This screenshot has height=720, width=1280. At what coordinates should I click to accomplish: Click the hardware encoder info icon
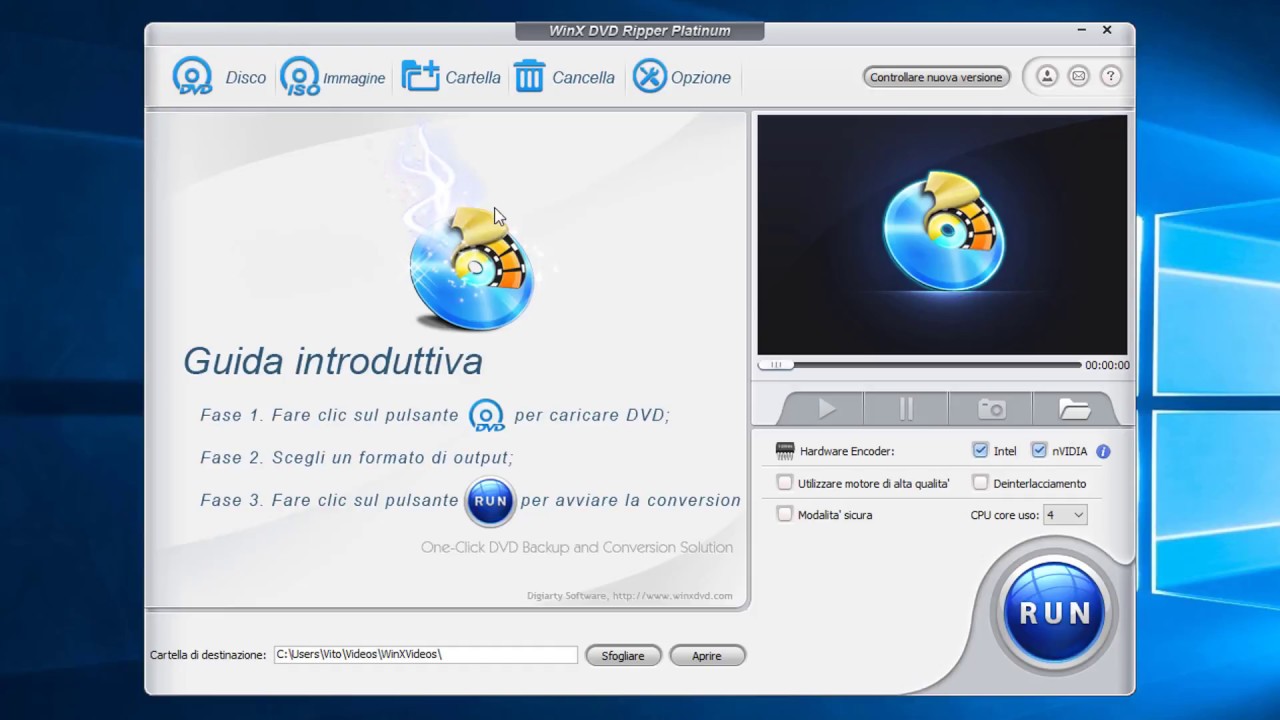(1103, 451)
